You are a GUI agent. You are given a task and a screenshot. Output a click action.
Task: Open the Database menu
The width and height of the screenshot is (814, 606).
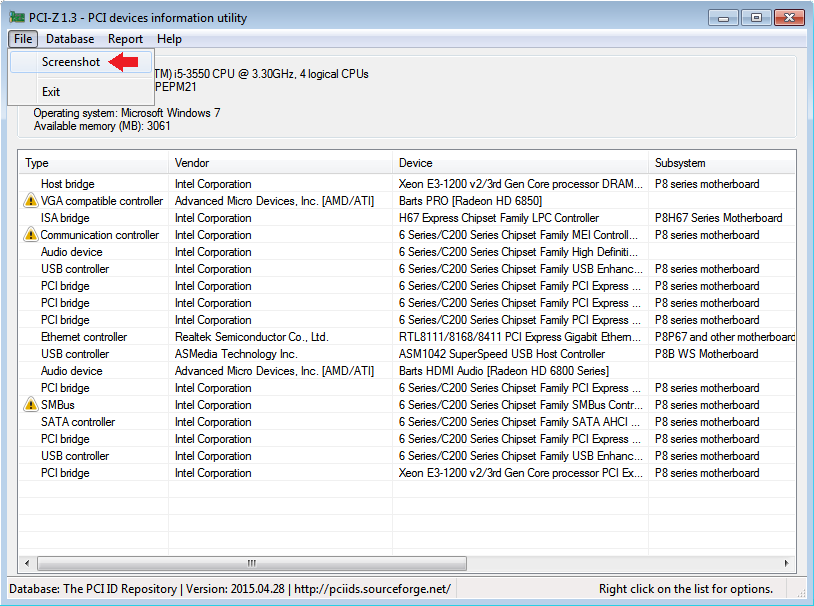point(70,39)
